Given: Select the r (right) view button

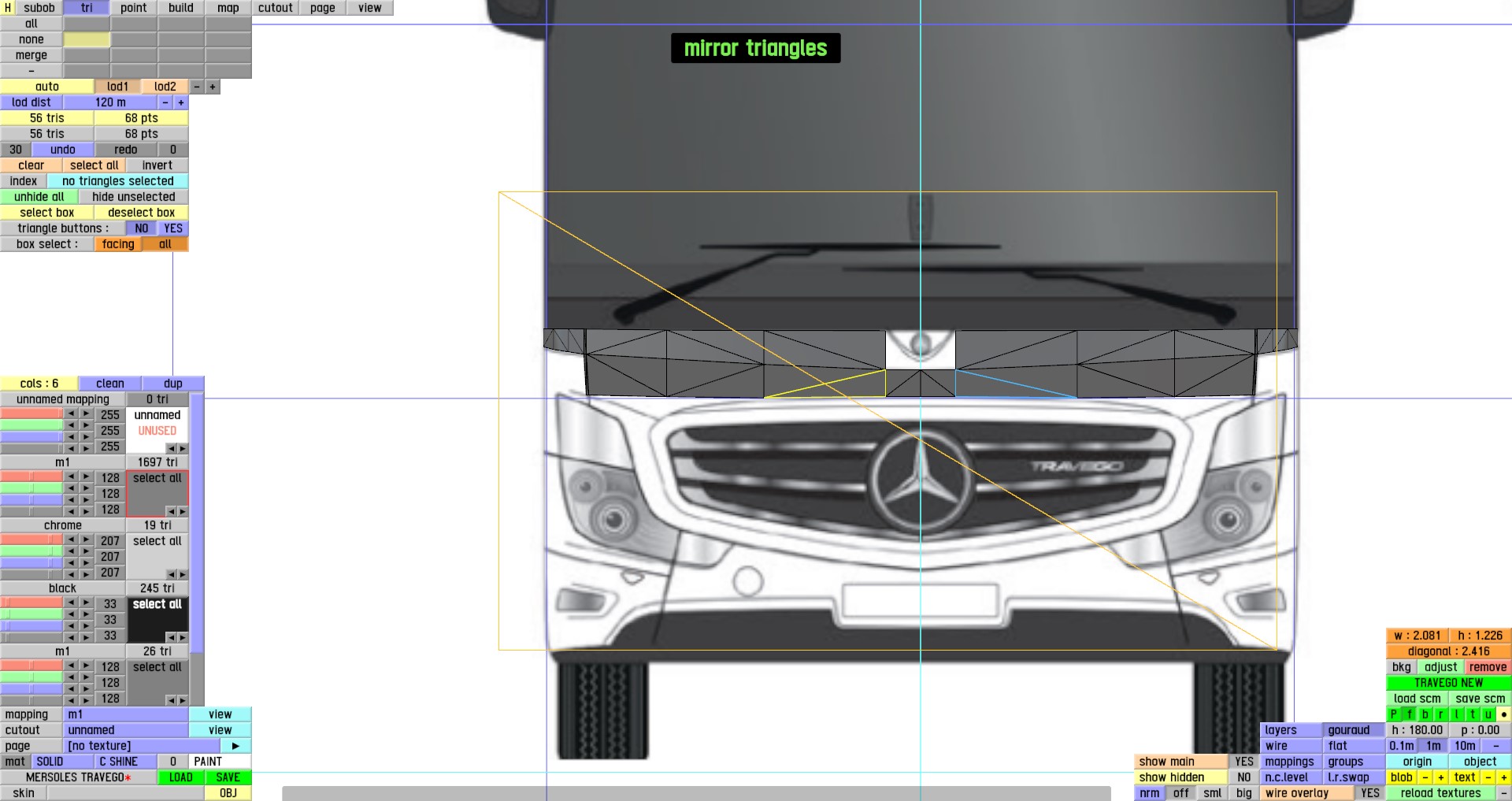Looking at the screenshot, I should (x=1441, y=714).
